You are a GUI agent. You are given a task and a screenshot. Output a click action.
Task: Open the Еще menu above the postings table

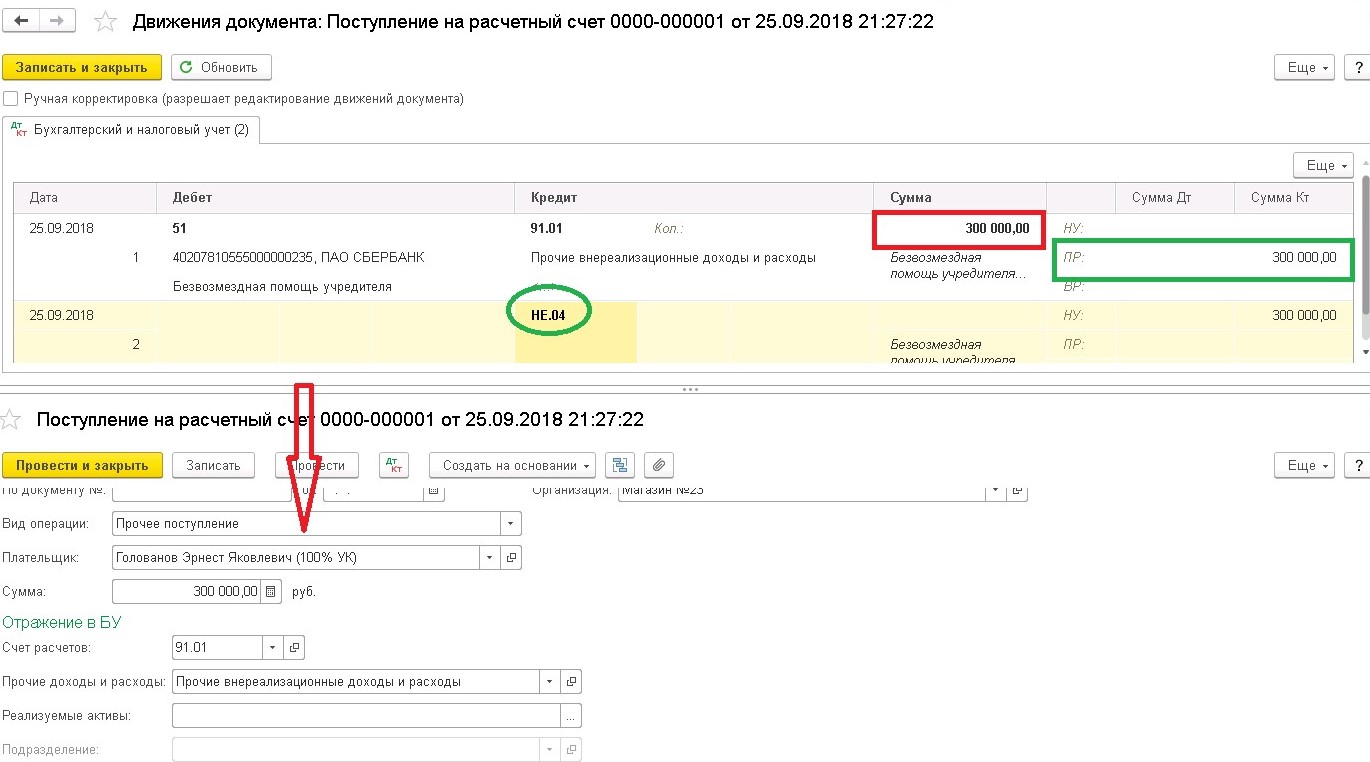pos(1322,165)
